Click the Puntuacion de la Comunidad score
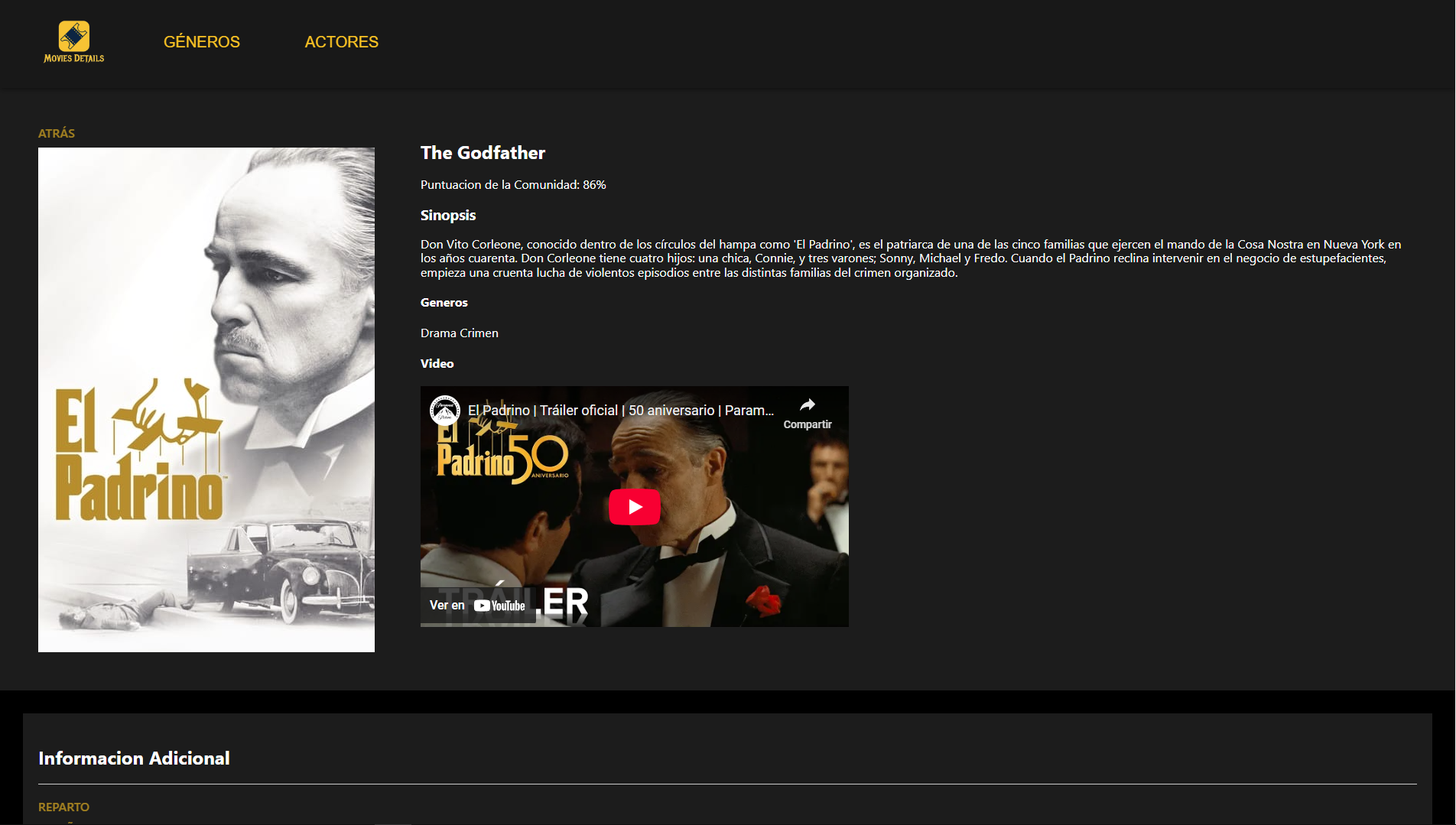This screenshot has width=1456, height=825. coord(513,185)
